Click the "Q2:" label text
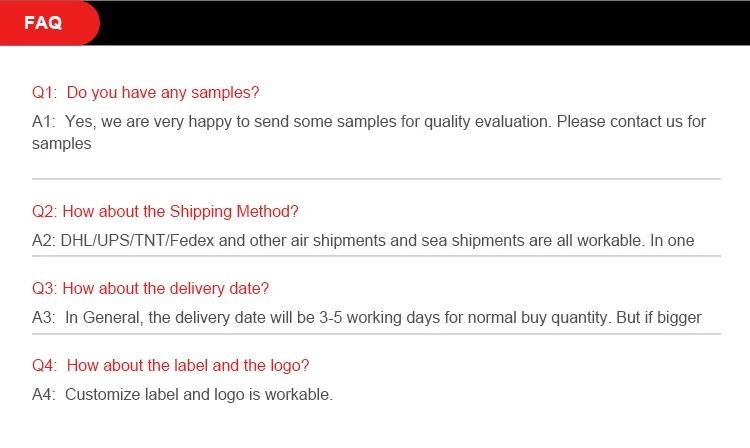The height and width of the screenshot is (448, 750). click(x=44, y=211)
